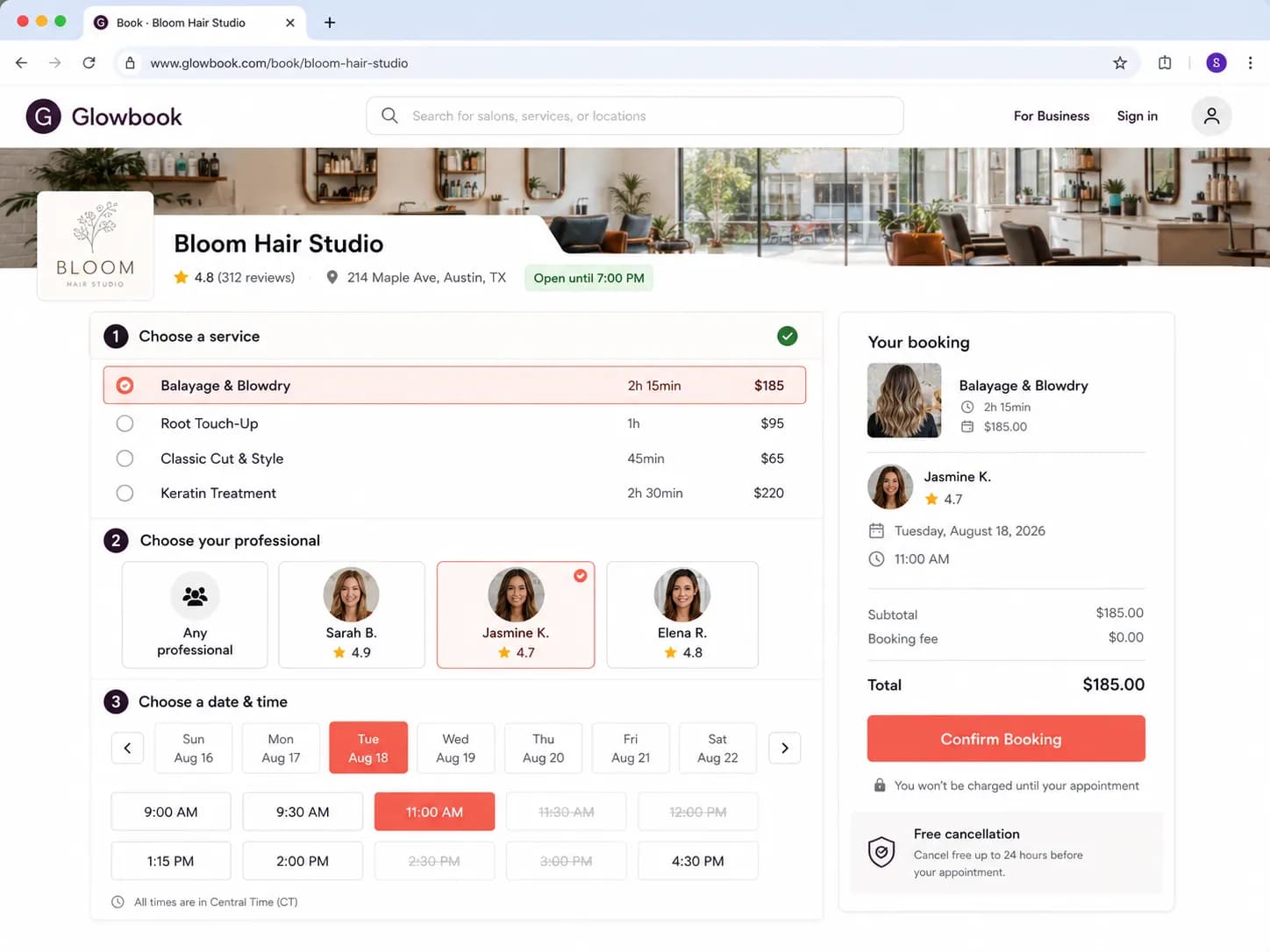The width and height of the screenshot is (1270, 952).
Task: Focus the salon search field
Action: 635,116
